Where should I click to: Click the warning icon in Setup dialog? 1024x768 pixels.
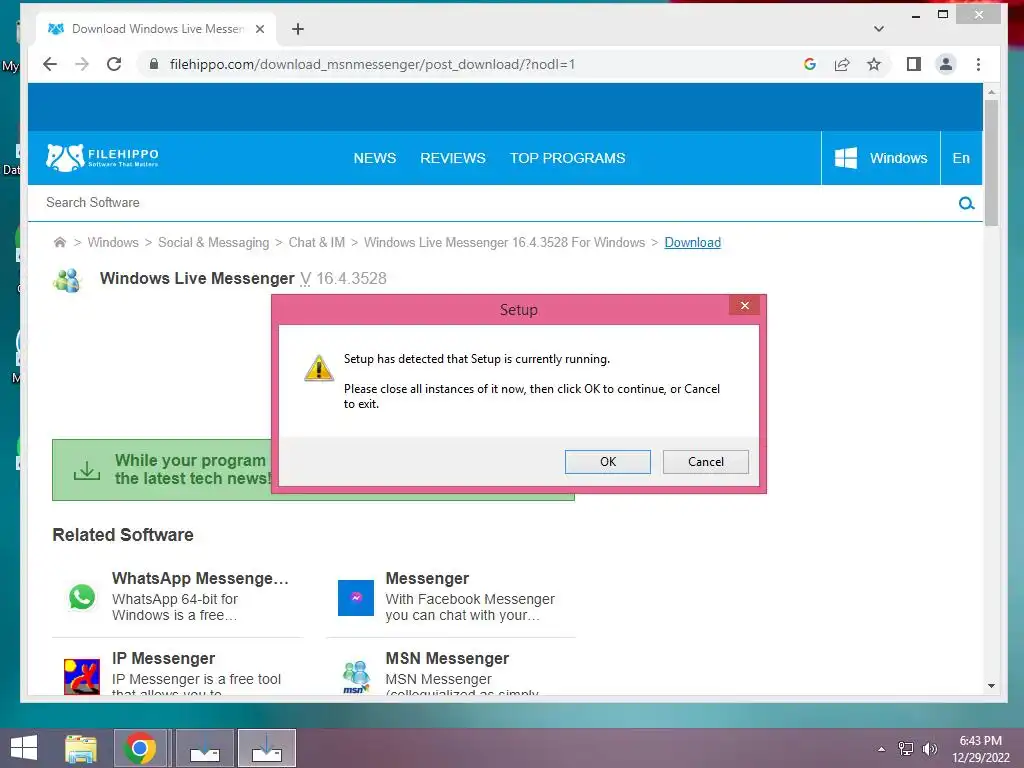319,368
